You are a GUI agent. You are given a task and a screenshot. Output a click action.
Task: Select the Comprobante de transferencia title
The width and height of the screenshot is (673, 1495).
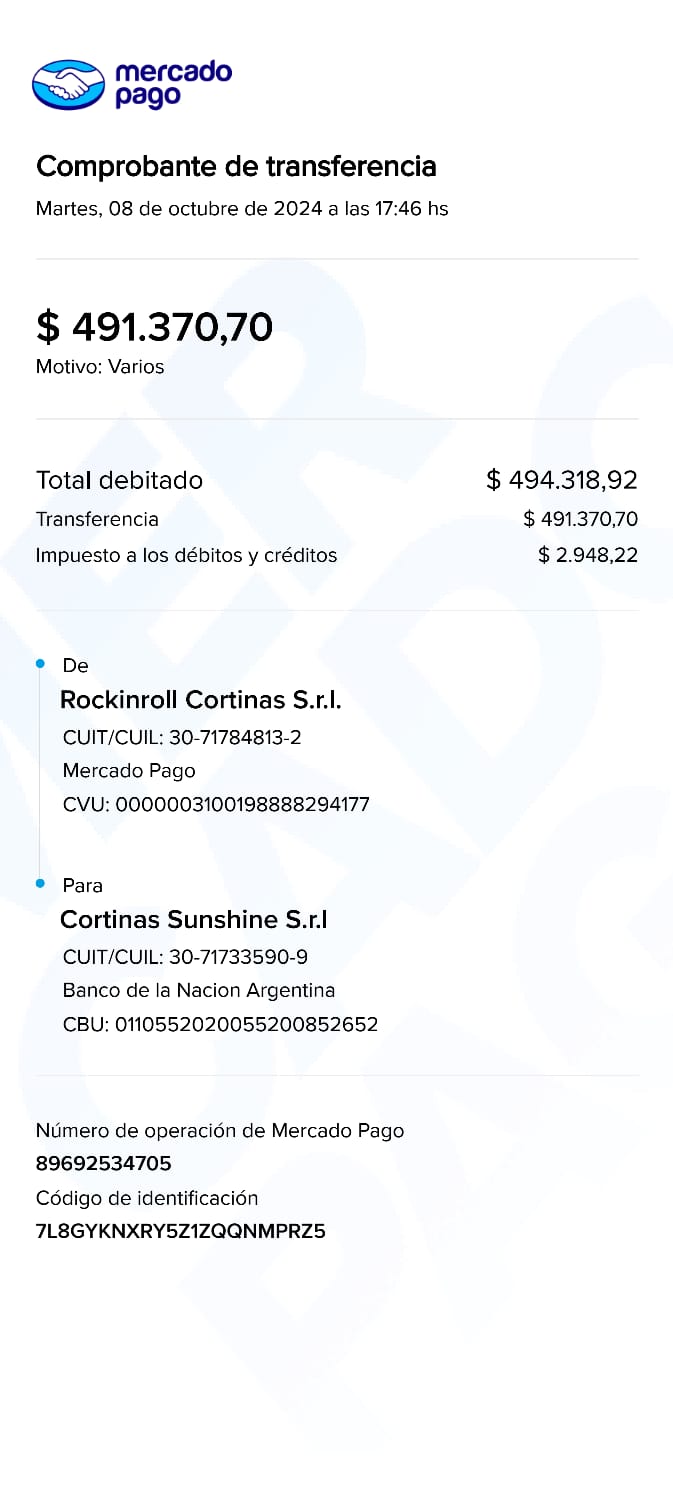pyautogui.click(x=236, y=166)
